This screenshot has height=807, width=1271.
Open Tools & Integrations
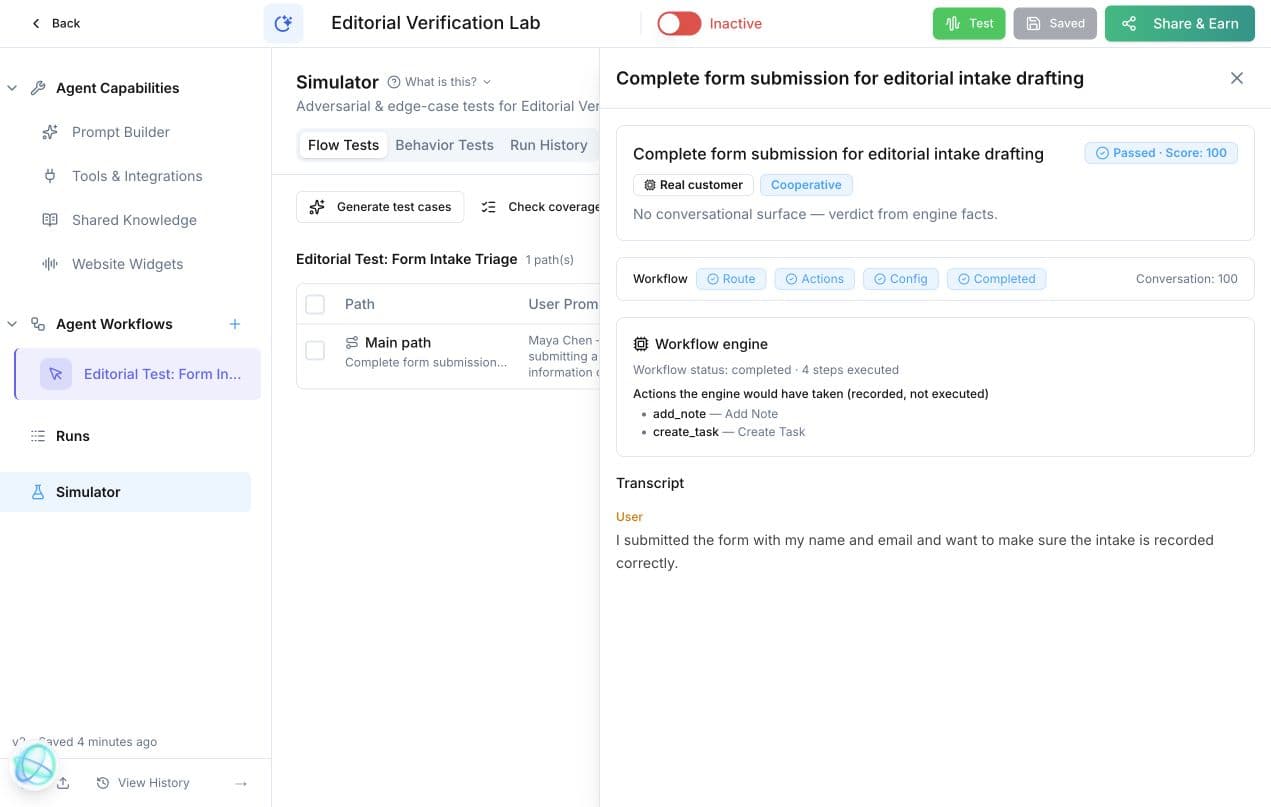(x=137, y=176)
